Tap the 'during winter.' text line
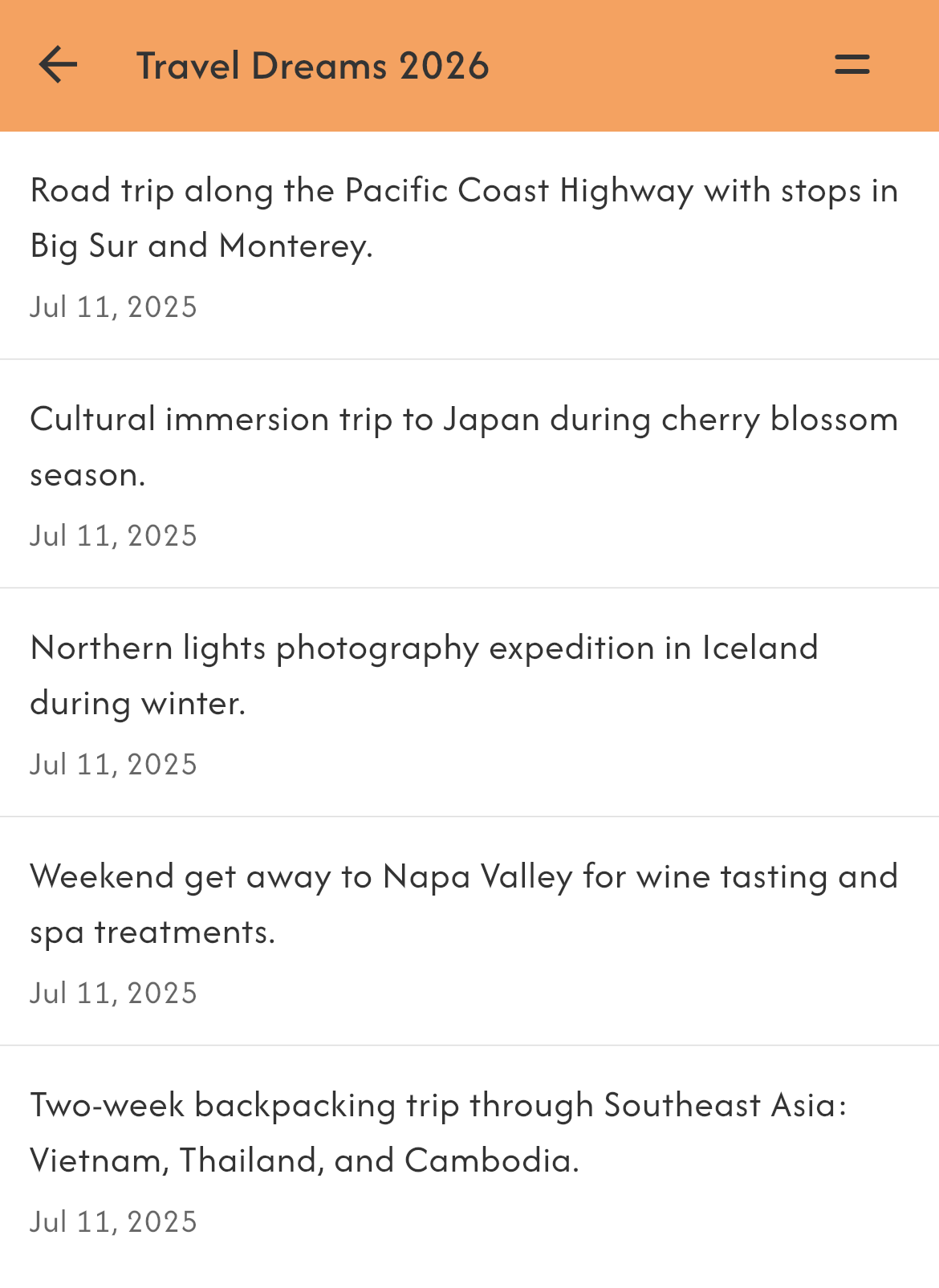This screenshot has width=939, height=1288. point(137,704)
